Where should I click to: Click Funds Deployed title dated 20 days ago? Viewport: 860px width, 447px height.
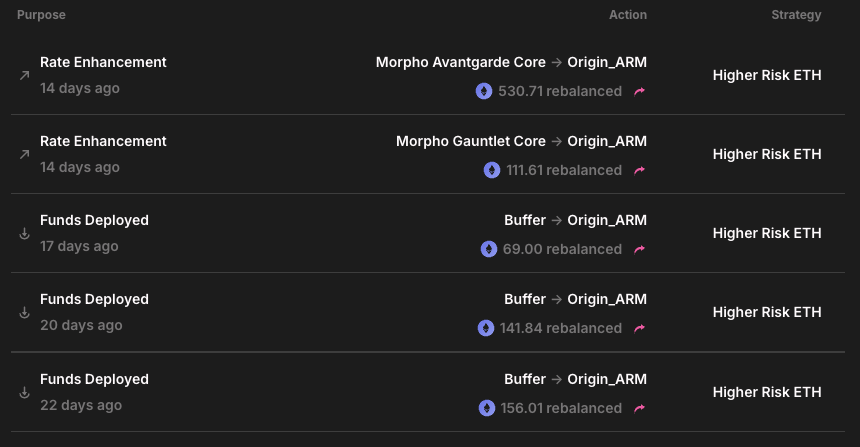click(x=94, y=299)
